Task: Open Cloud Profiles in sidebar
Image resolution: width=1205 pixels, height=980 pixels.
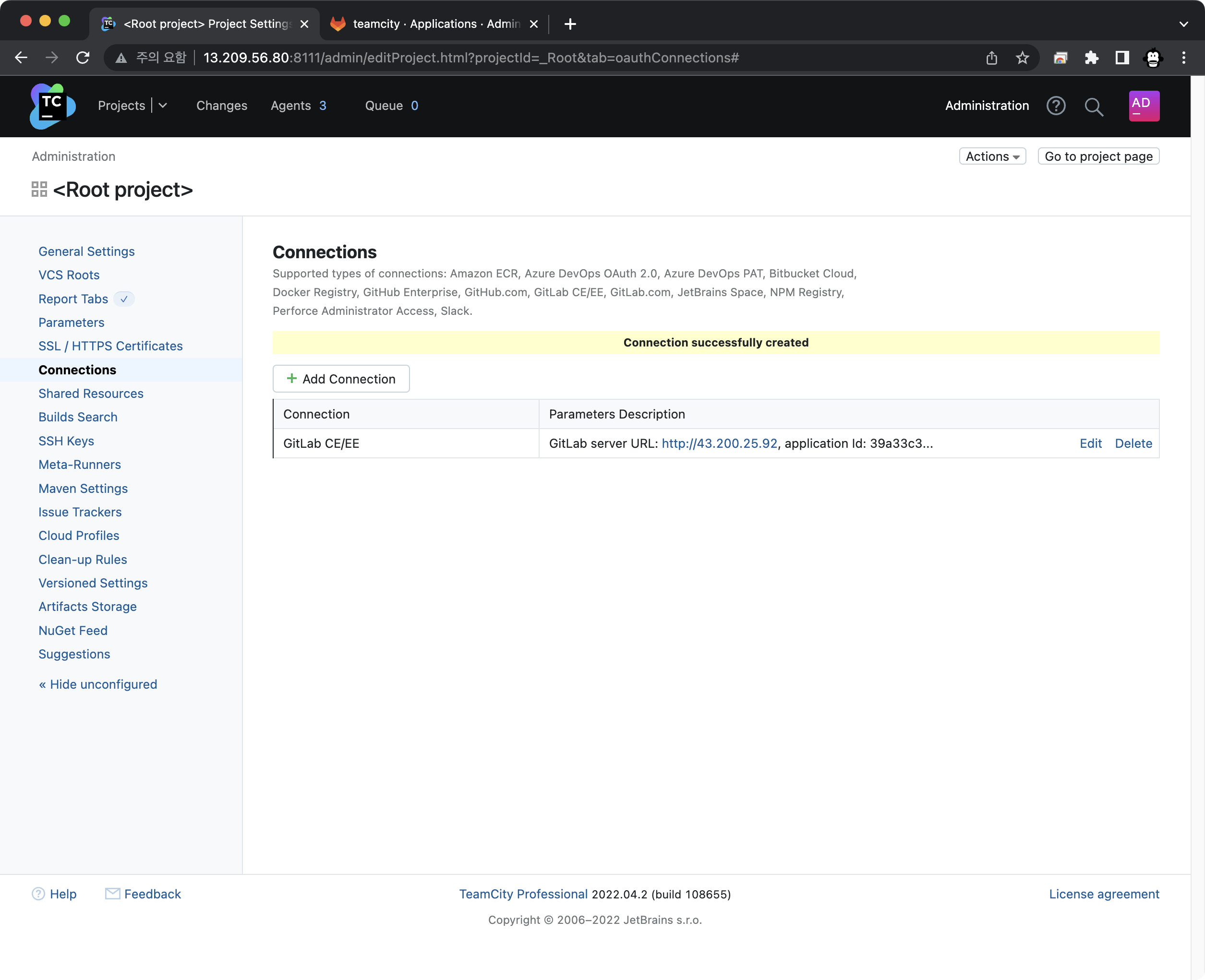Action: click(79, 536)
